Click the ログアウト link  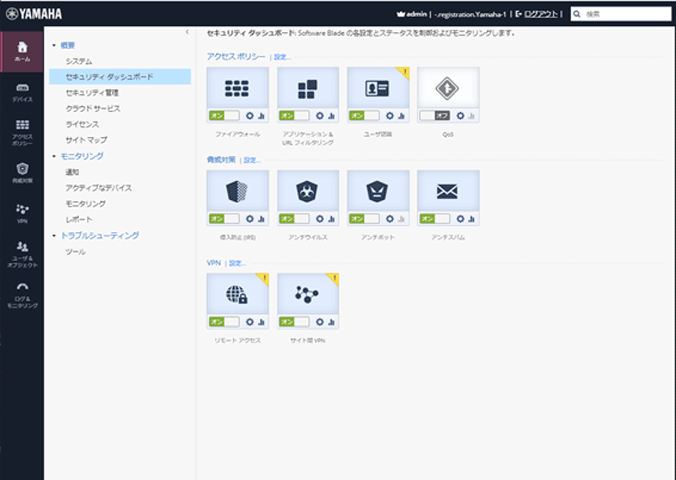tap(540, 14)
